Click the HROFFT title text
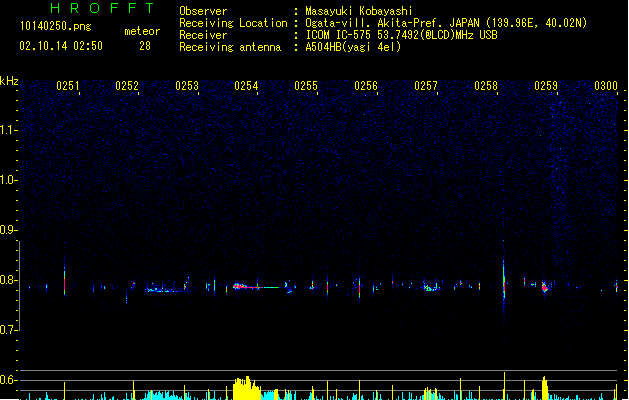The width and height of the screenshot is (629, 400). (103, 8)
